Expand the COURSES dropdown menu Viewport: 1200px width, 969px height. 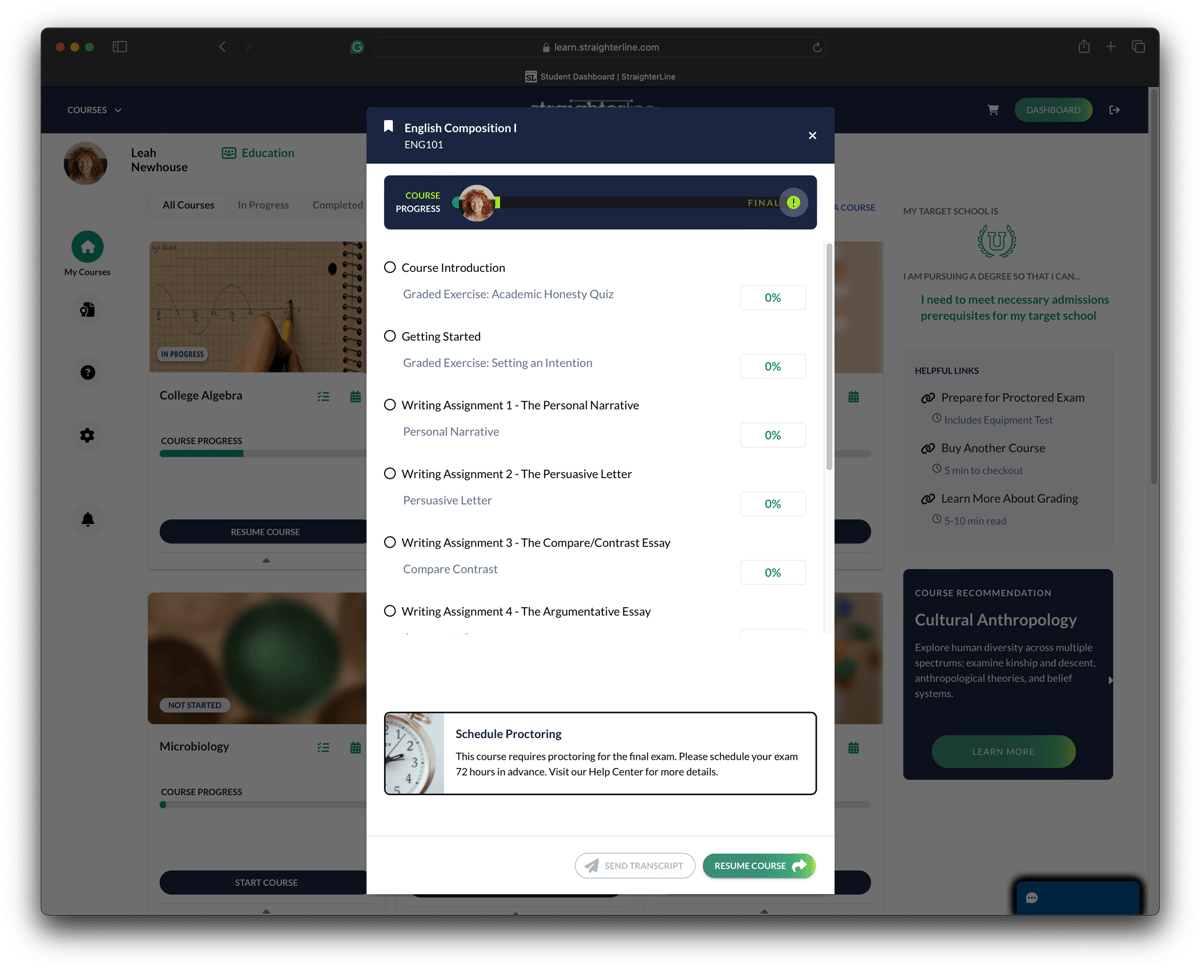[x=94, y=110]
